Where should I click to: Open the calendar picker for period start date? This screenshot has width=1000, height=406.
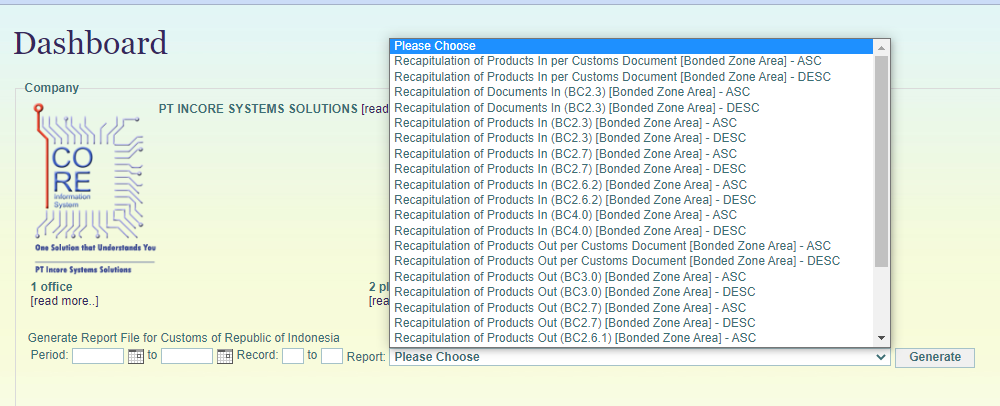(x=135, y=356)
